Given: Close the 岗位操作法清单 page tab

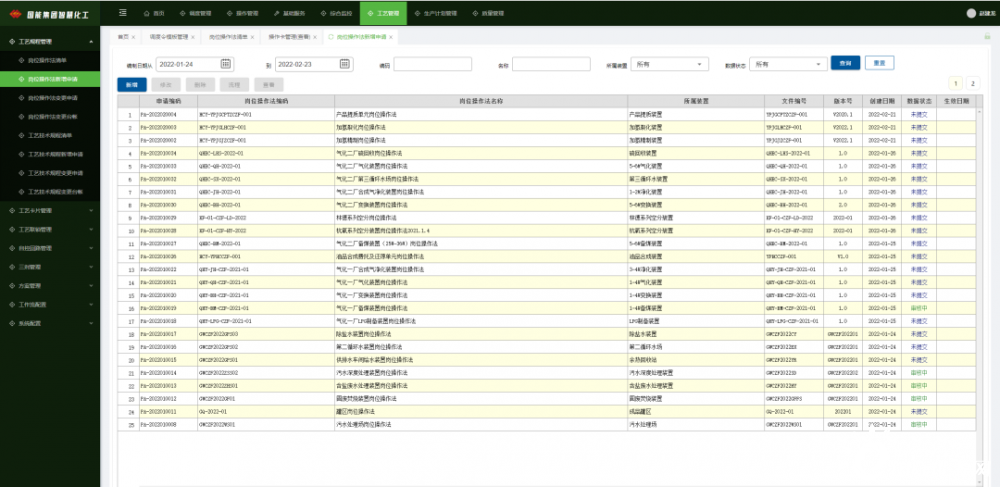Looking at the screenshot, I should click(252, 38).
